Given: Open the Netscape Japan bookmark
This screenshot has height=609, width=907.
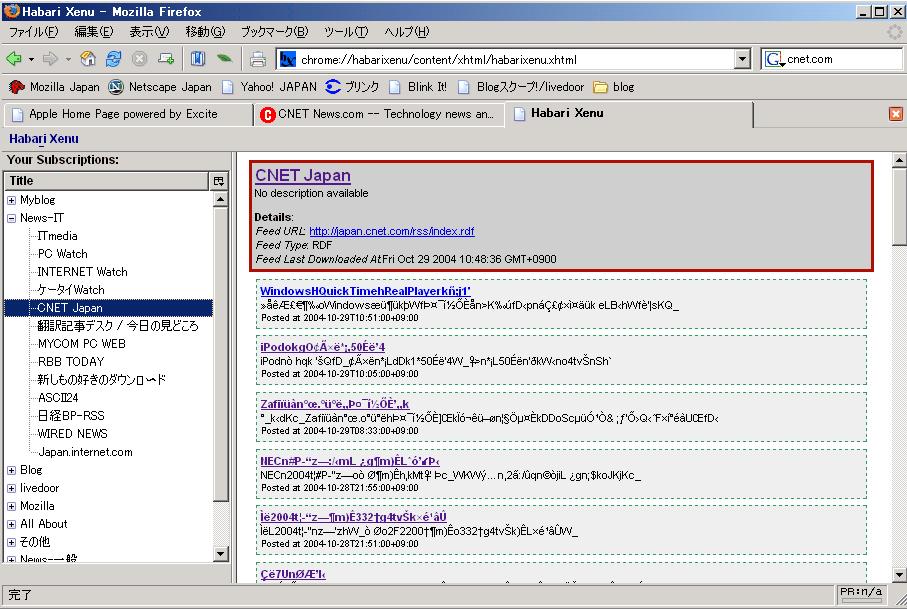Looking at the screenshot, I should pyautogui.click(x=160, y=87).
